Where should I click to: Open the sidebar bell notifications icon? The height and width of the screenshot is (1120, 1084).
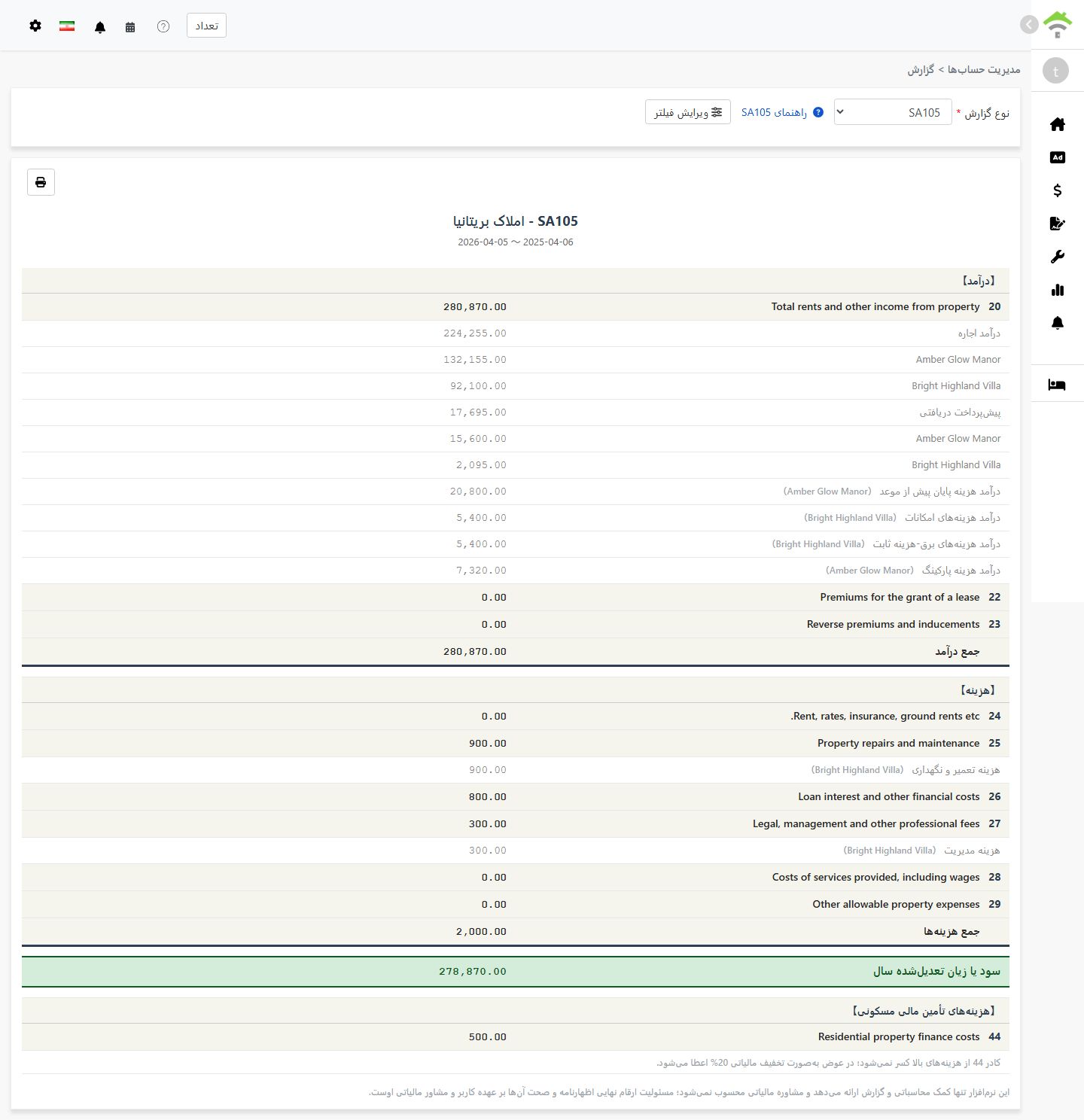(x=1057, y=323)
